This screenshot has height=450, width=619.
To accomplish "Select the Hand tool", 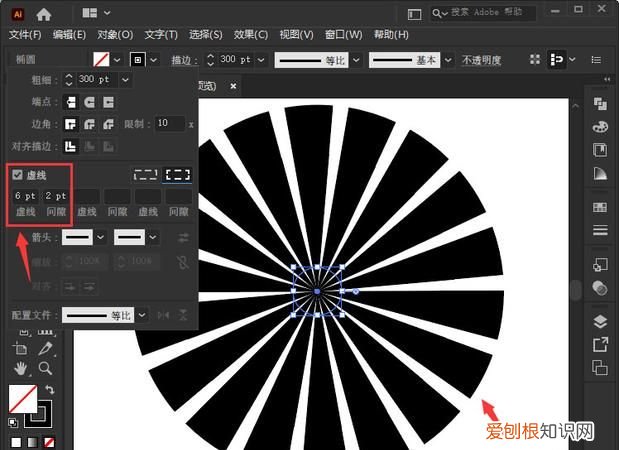I will [x=21, y=369].
